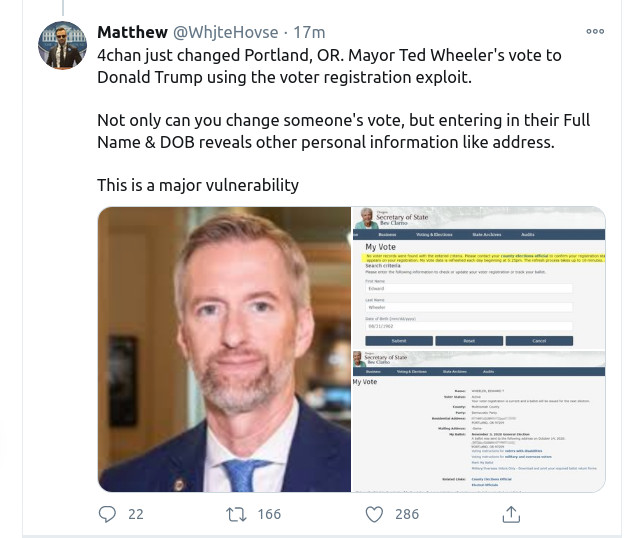Click the reply count 22
The image size is (644, 538).
[135, 514]
